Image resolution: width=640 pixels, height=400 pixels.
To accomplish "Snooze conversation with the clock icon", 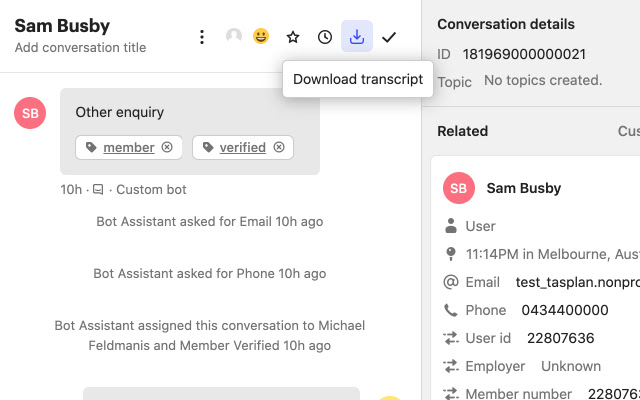I will pos(325,37).
